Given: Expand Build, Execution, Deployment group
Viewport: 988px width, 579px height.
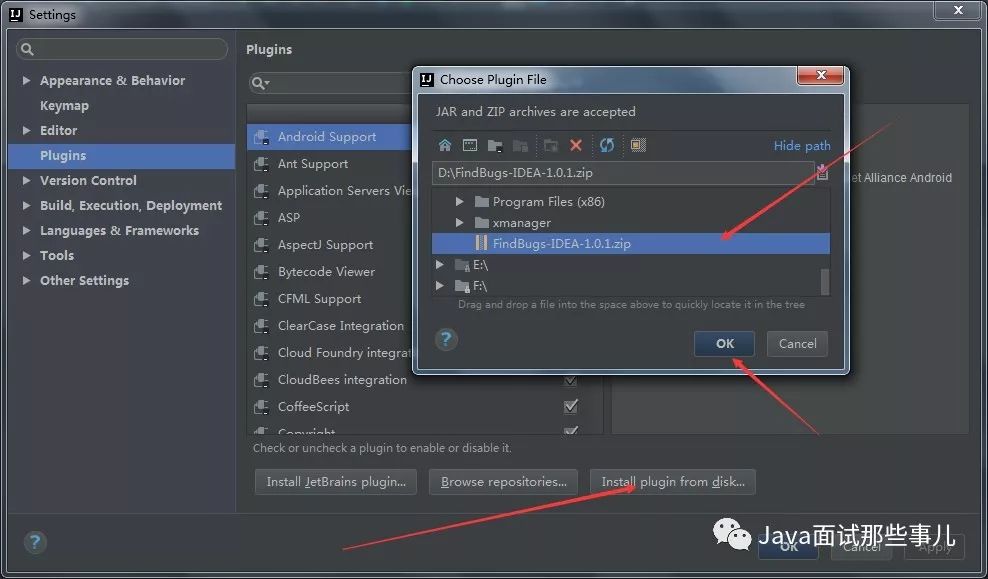Looking at the screenshot, I should click(x=26, y=205).
